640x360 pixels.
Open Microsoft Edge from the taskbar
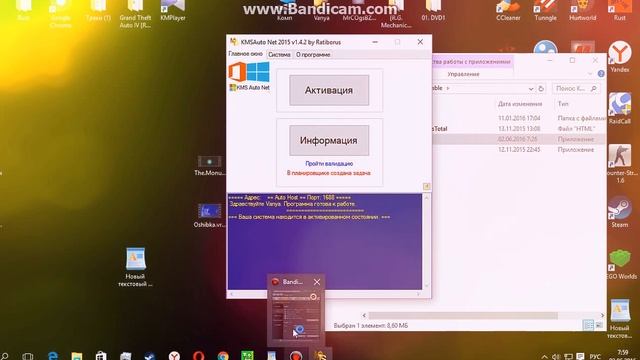tap(53, 356)
